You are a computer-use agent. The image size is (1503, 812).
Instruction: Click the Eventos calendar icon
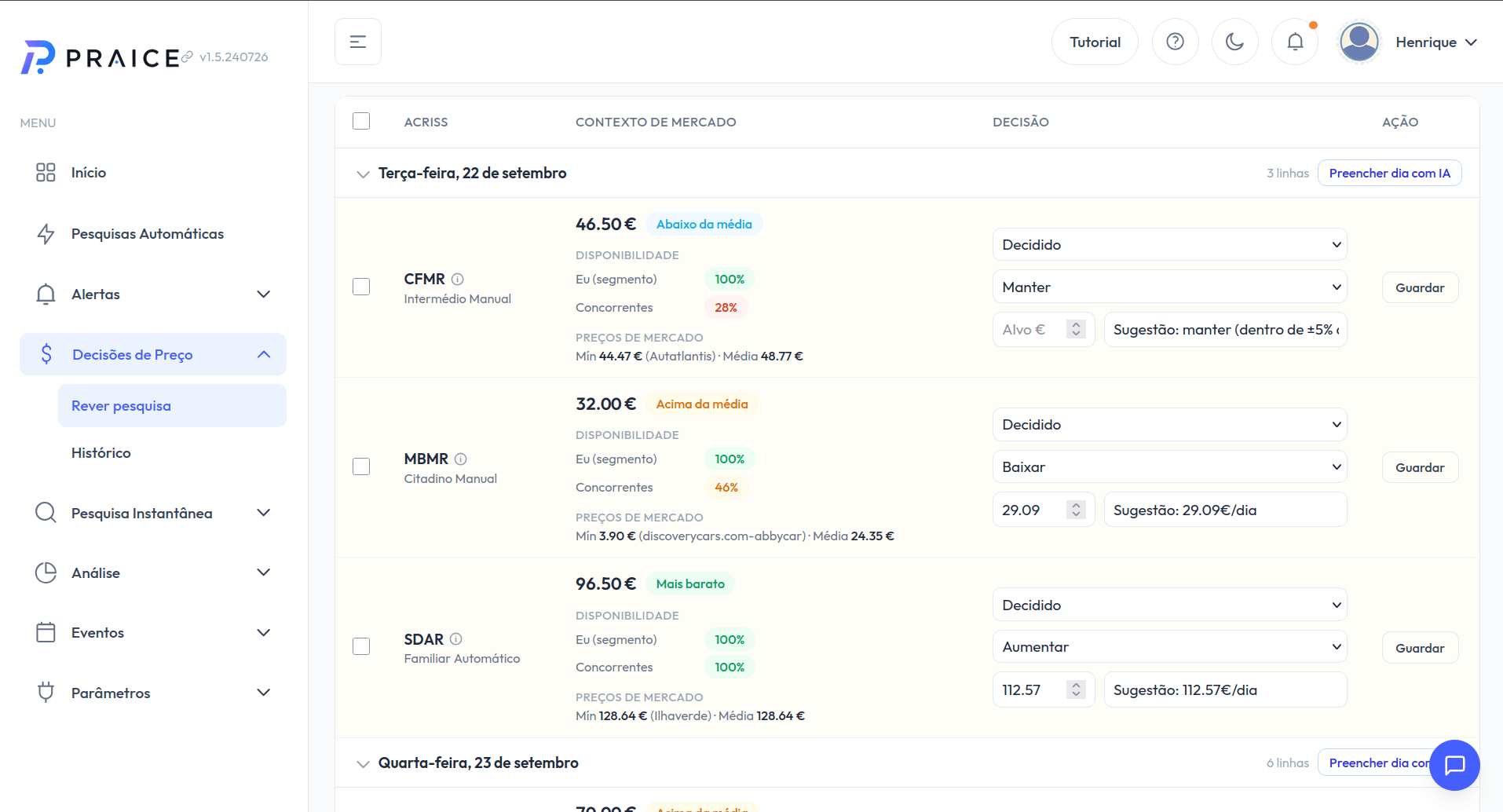pyautogui.click(x=46, y=633)
